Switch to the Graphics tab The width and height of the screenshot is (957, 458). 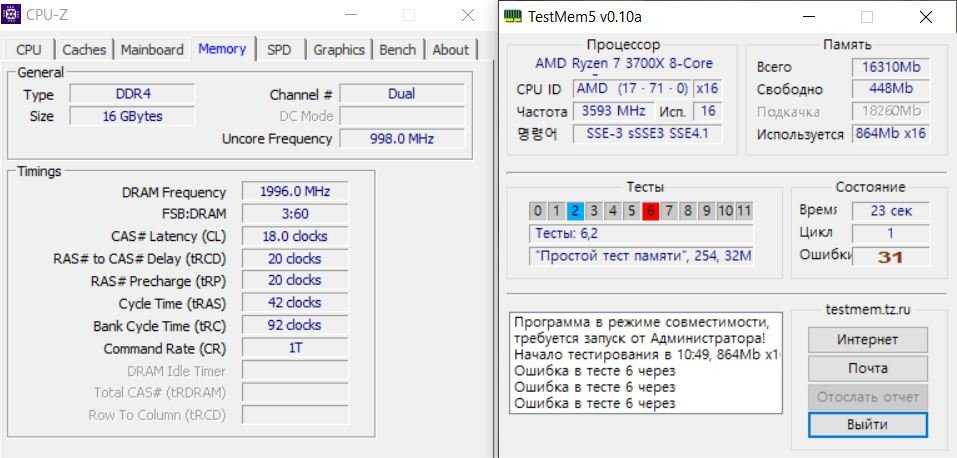(338, 50)
